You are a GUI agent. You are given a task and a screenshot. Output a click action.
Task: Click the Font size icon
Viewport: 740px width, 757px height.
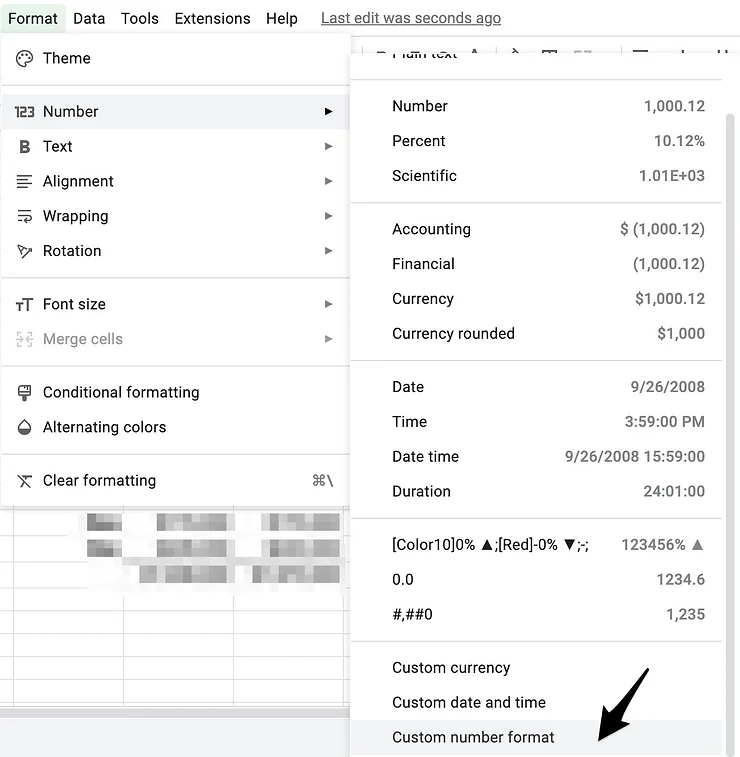(25, 305)
